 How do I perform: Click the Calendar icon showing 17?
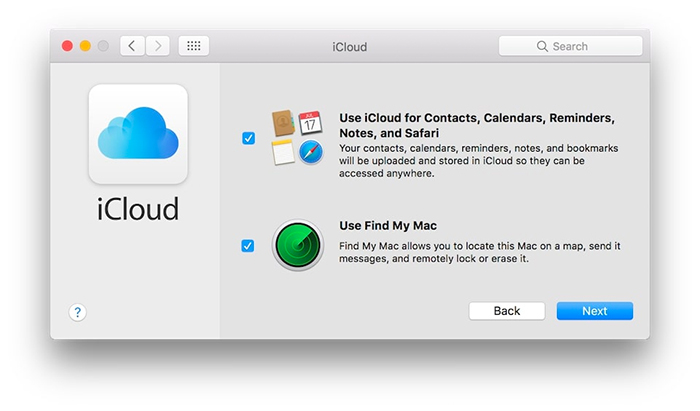pyautogui.click(x=309, y=125)
